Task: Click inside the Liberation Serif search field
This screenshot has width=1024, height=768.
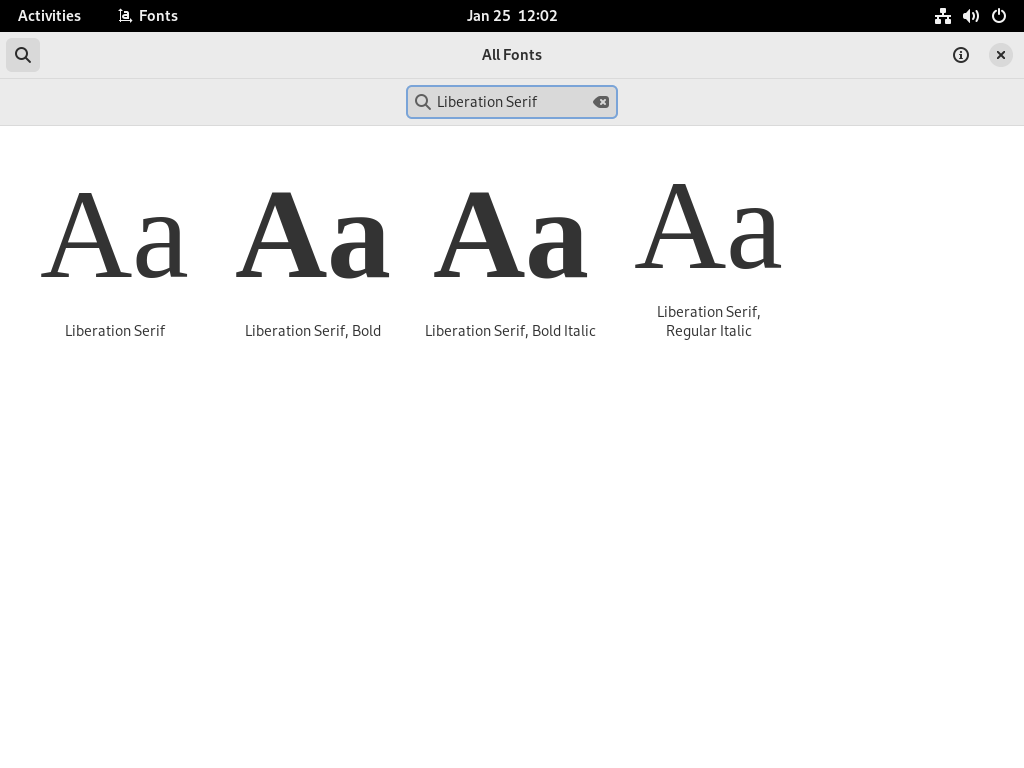Action: coord(511,102)
